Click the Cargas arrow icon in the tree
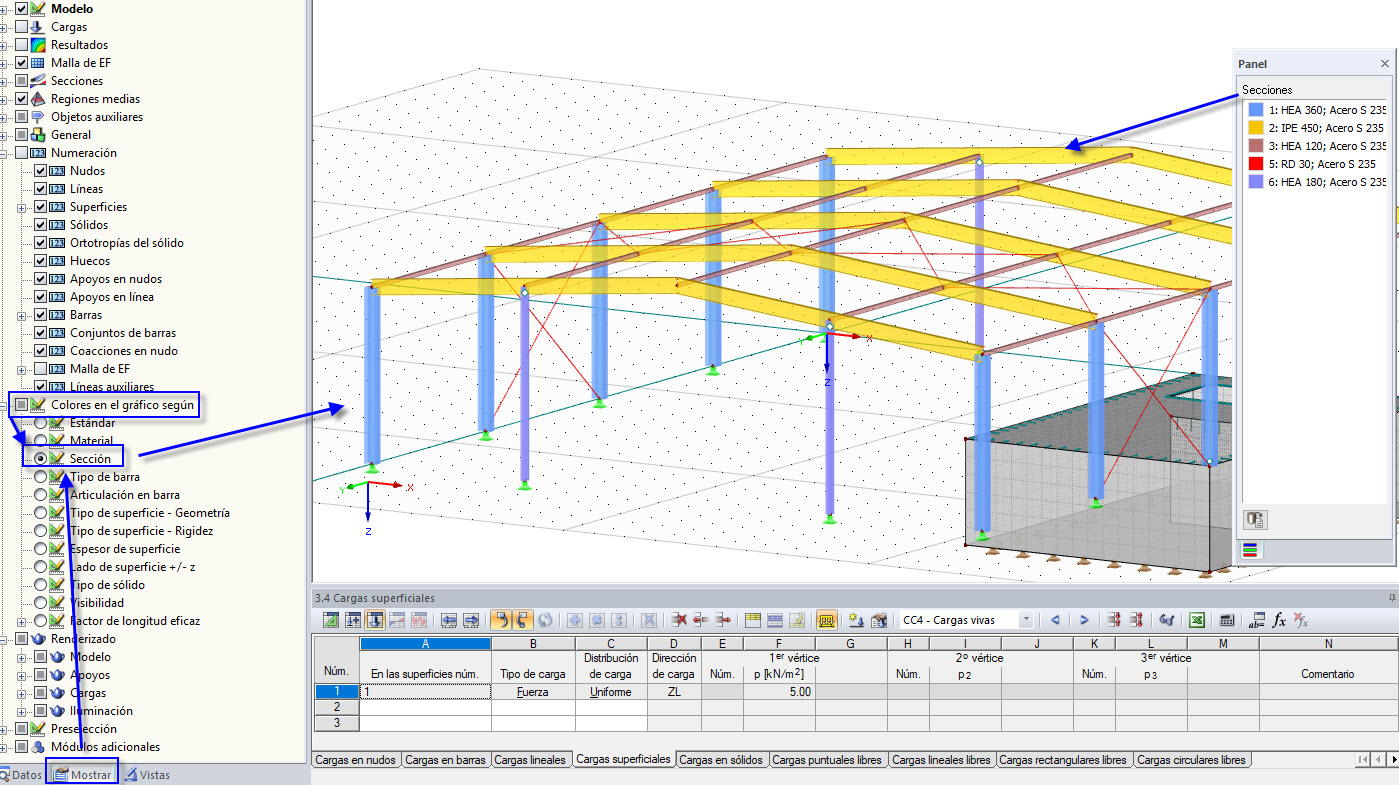 coord(39,27)
